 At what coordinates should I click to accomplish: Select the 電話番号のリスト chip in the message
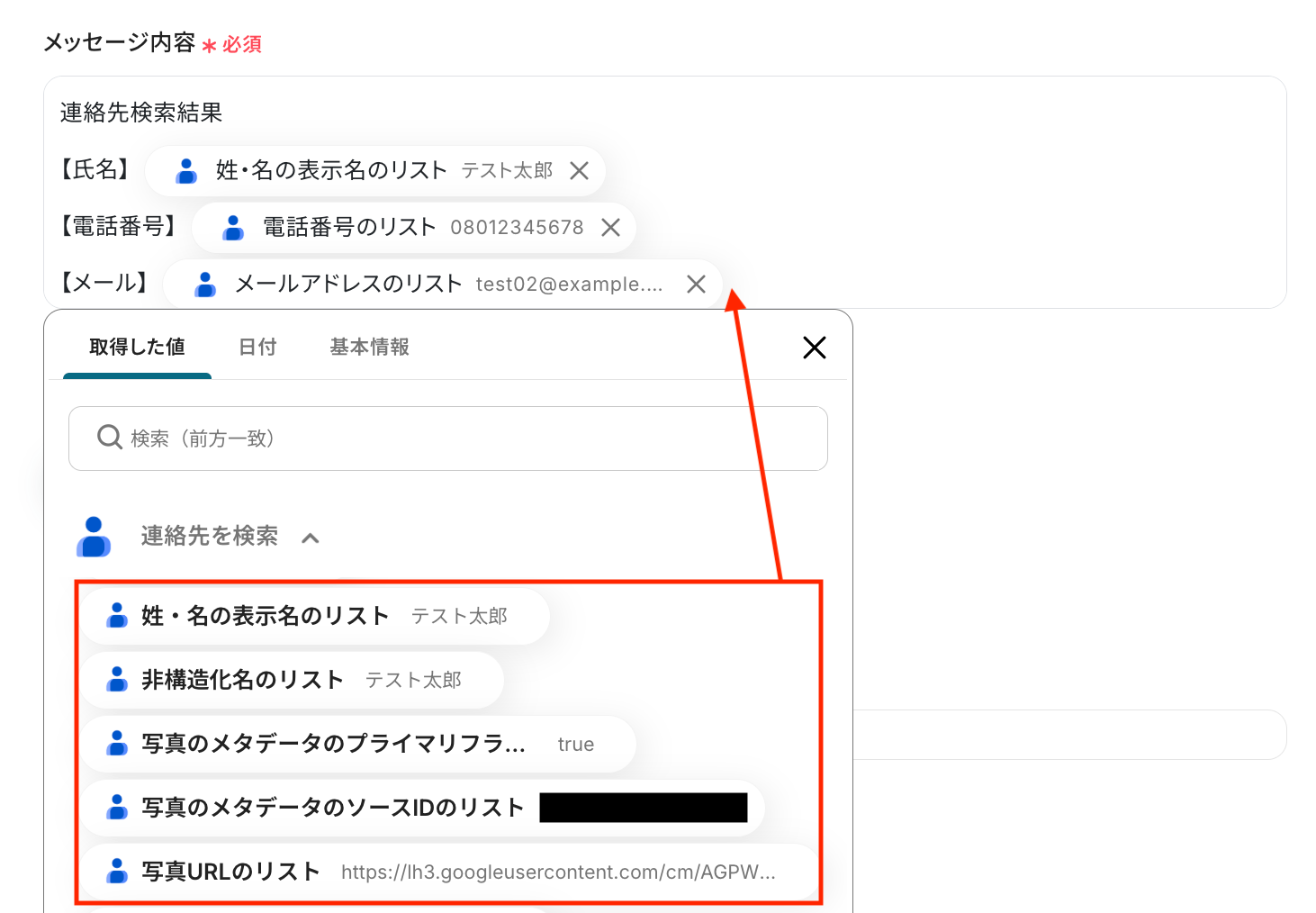click(413, 228)
